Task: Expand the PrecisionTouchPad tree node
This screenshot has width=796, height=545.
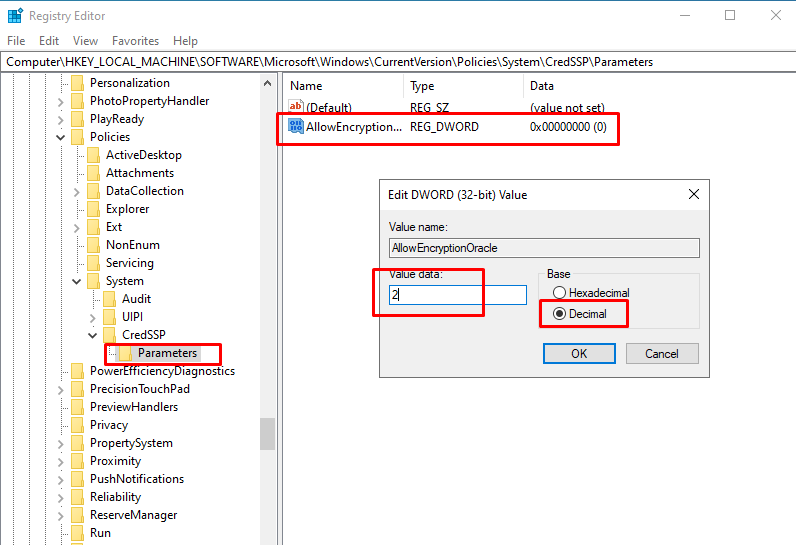Action: click(x=61, y=390)
